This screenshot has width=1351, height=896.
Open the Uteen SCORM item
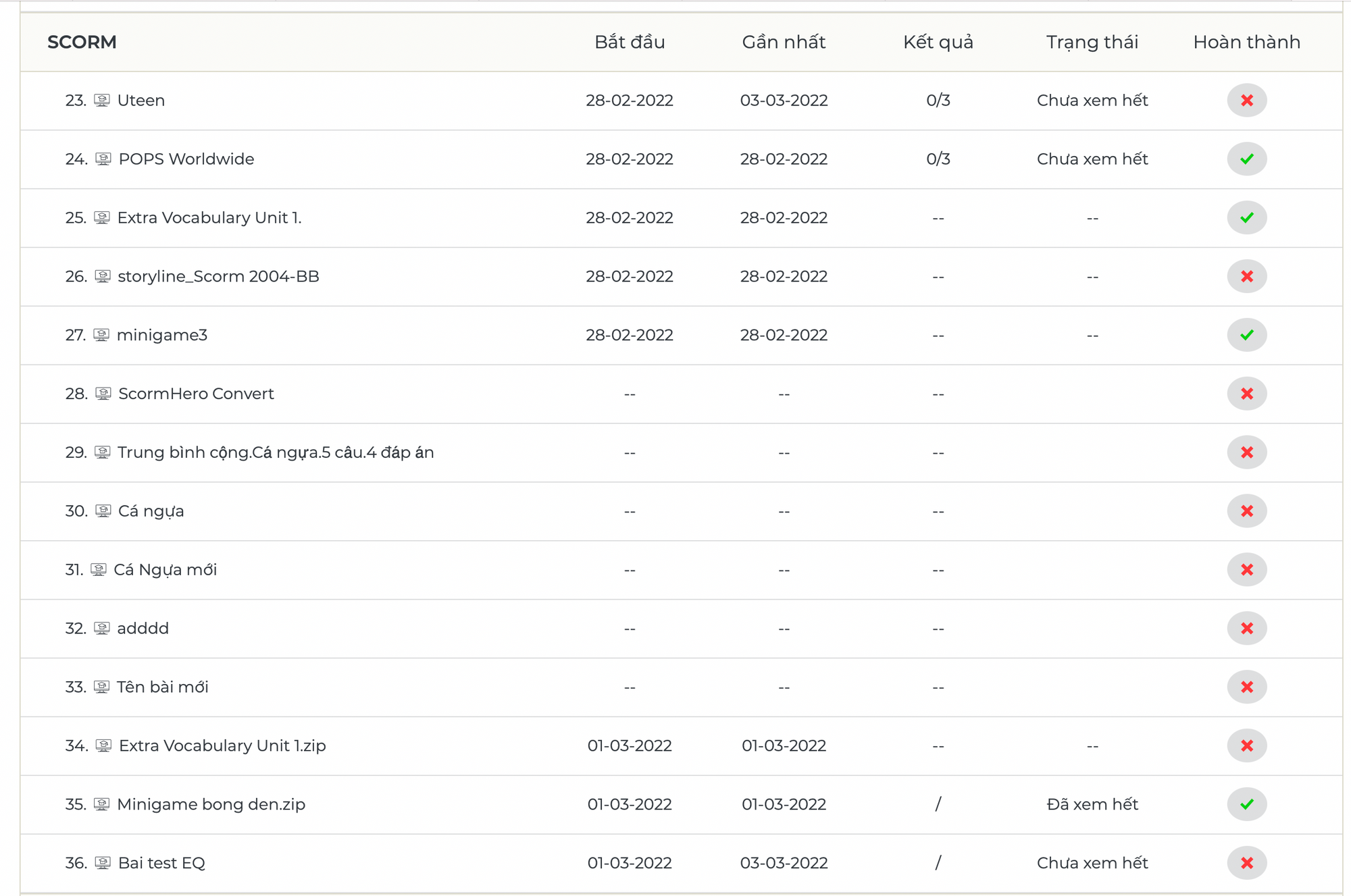point(141,101)
